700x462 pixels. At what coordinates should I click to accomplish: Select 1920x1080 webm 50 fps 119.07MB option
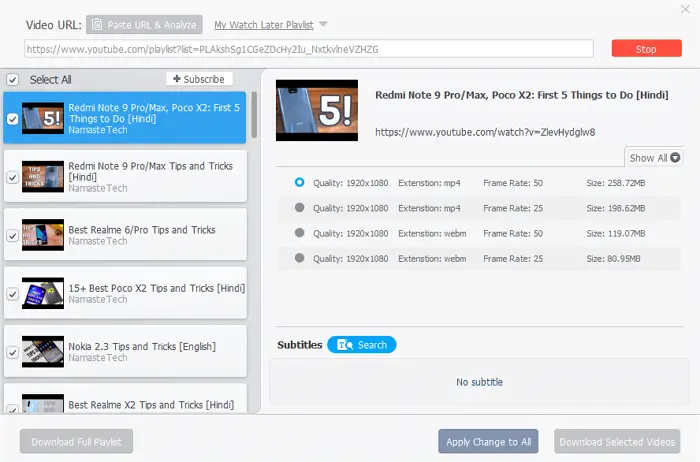click(x=300, y=233)
